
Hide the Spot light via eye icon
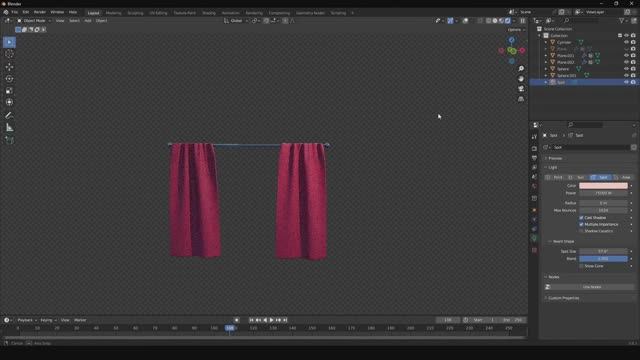(627, 82)
